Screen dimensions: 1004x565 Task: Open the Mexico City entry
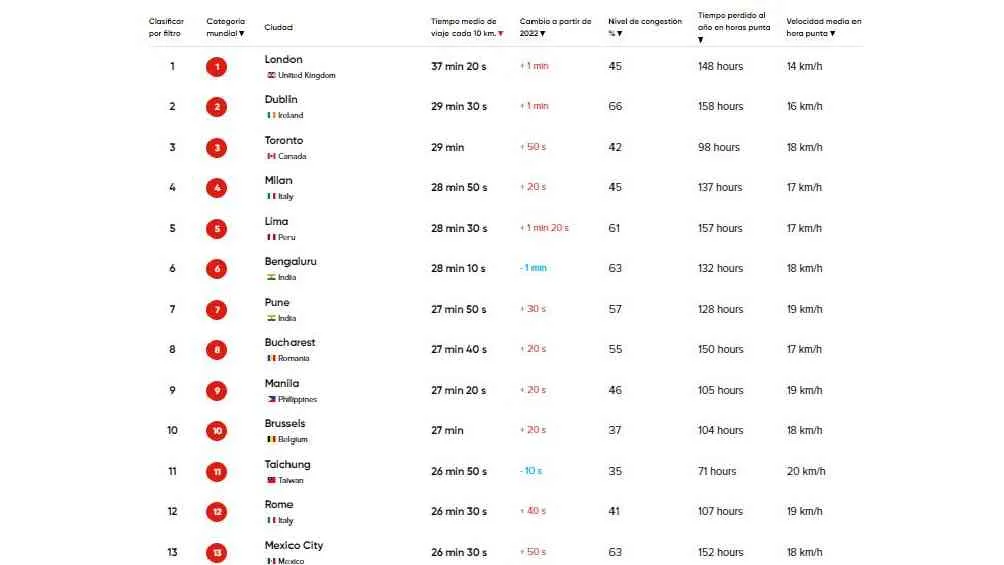(x=293, y=546)
